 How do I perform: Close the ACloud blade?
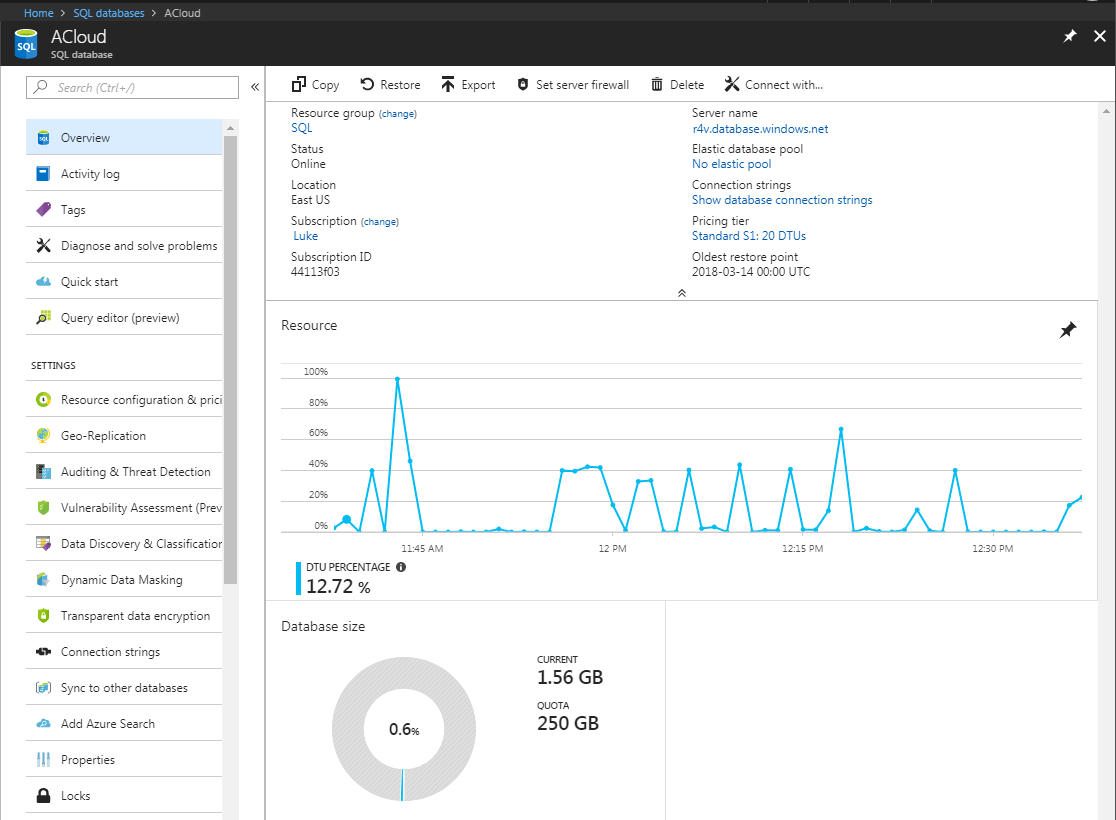click(1100, 36)
